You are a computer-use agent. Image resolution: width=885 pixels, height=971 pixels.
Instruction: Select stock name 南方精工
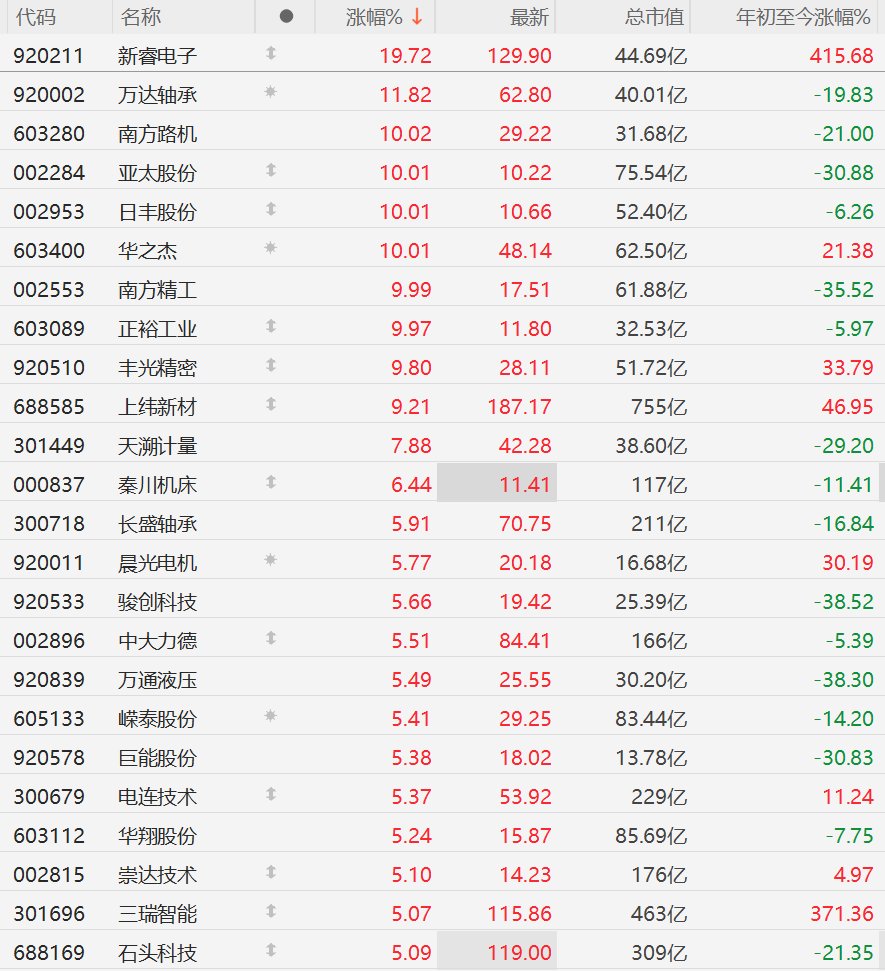(x=157, y=290)
